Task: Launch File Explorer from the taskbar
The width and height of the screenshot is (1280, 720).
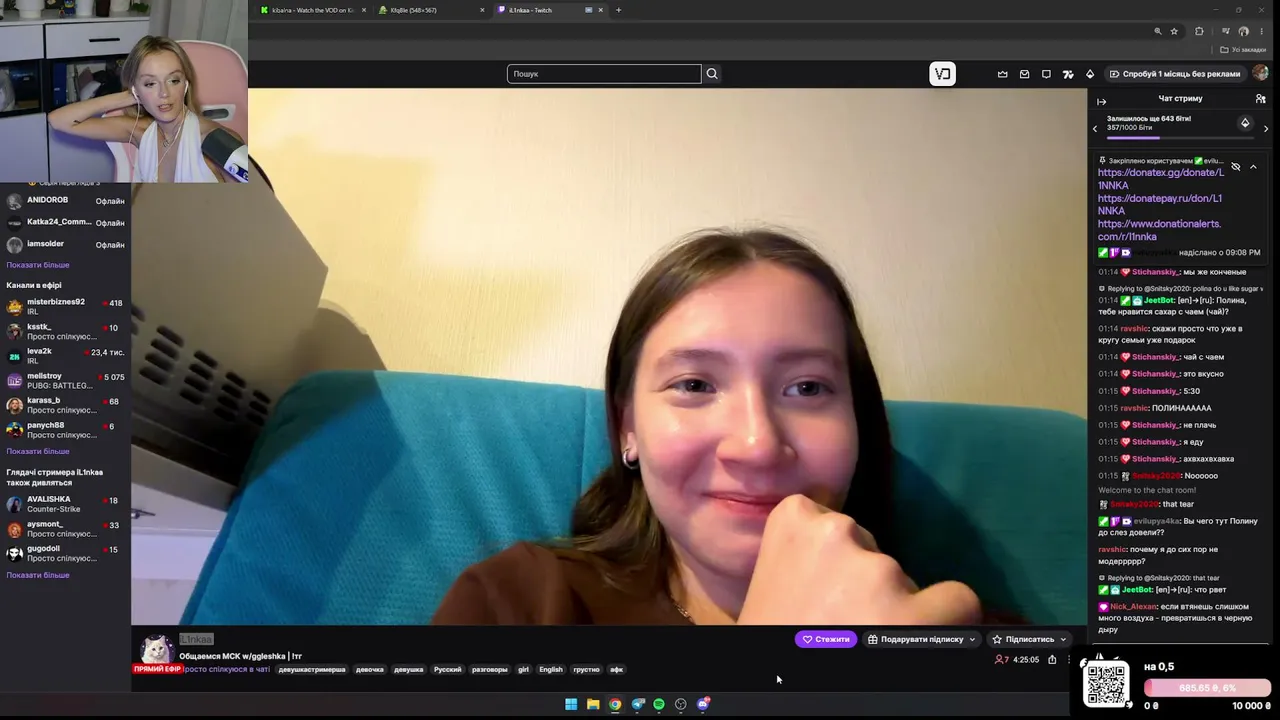Action: pyautogui.click(x=593, y=704)
